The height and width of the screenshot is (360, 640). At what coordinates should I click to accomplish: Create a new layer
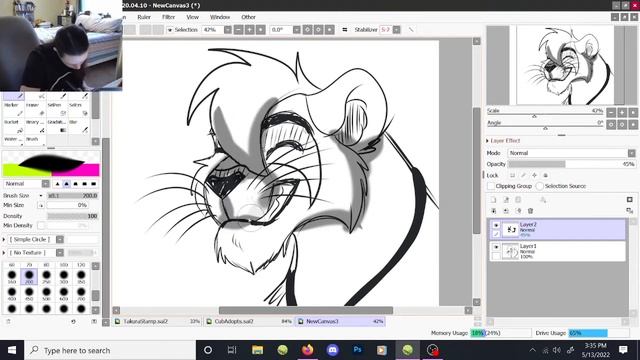pos(493,200)
